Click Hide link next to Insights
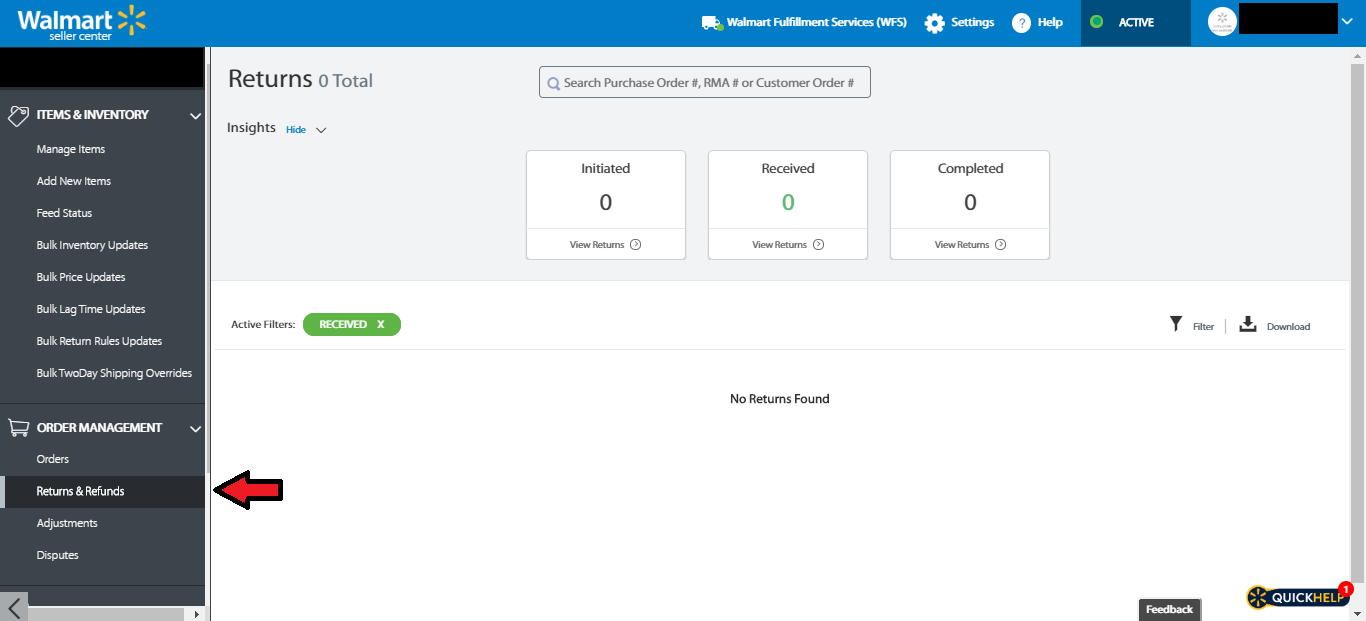The width and height of the screenshot is (1366, 621). pyautogui.click(x=296, y=129)
